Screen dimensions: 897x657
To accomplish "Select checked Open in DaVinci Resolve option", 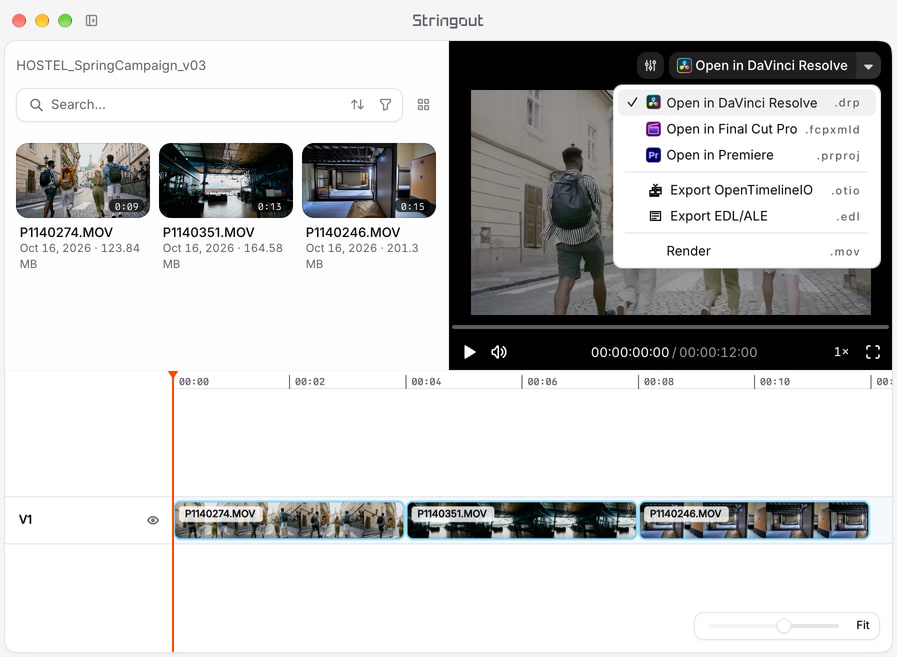I will [747, 103].
